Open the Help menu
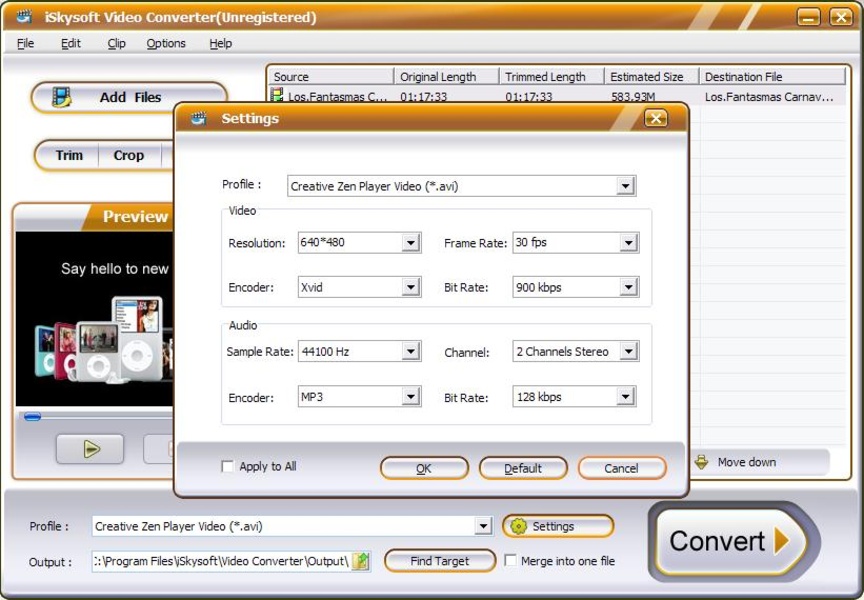Image resolution: width=864 pixels, height=600 pixels. click(220, 44)
